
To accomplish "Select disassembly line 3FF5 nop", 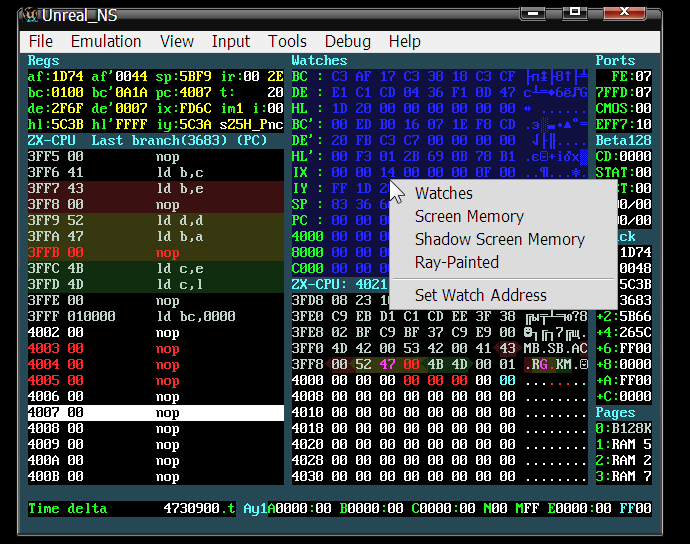I will 156,157.
